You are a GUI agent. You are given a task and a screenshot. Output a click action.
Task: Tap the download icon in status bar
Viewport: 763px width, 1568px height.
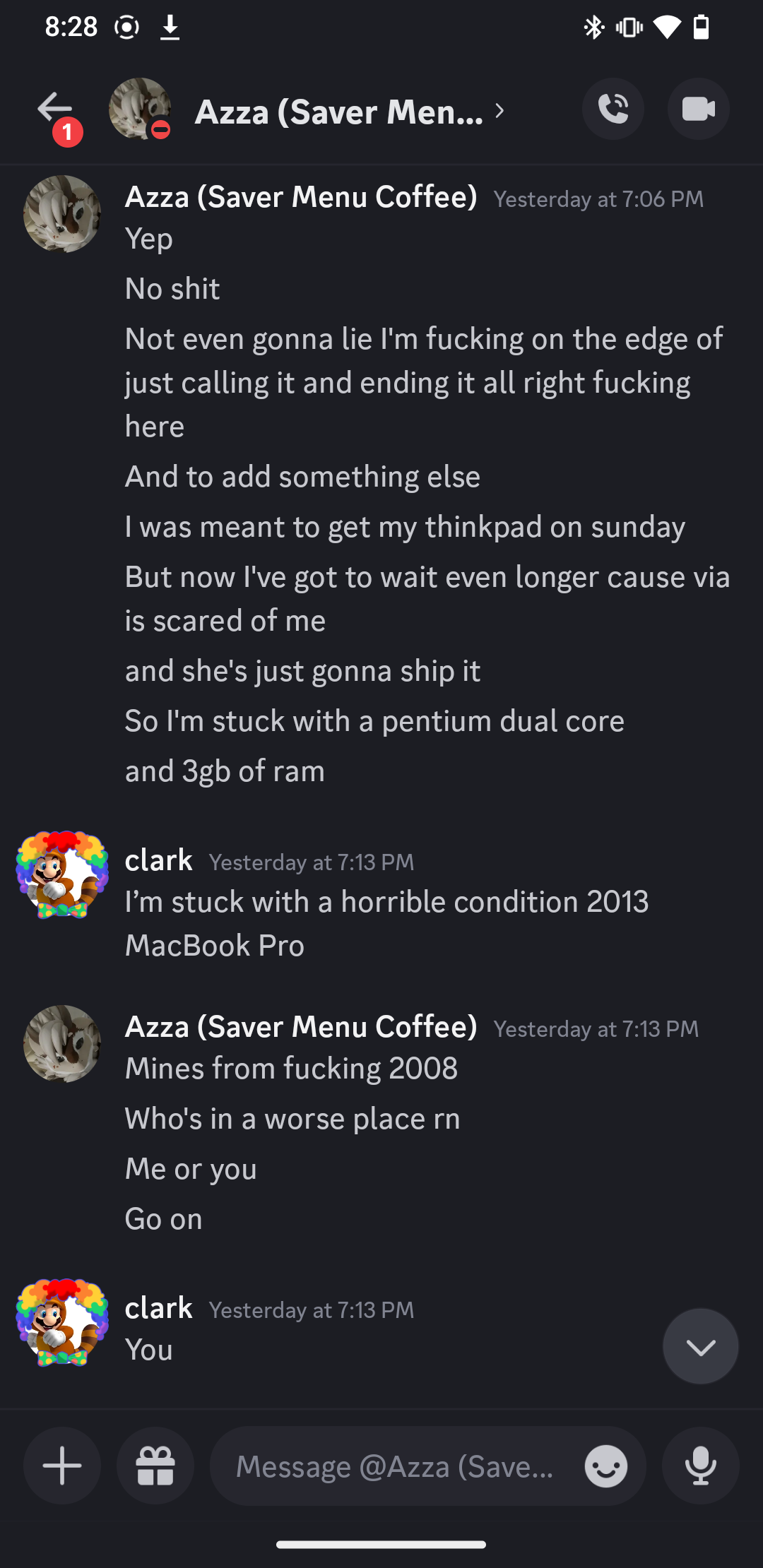(x=170, y=28)
